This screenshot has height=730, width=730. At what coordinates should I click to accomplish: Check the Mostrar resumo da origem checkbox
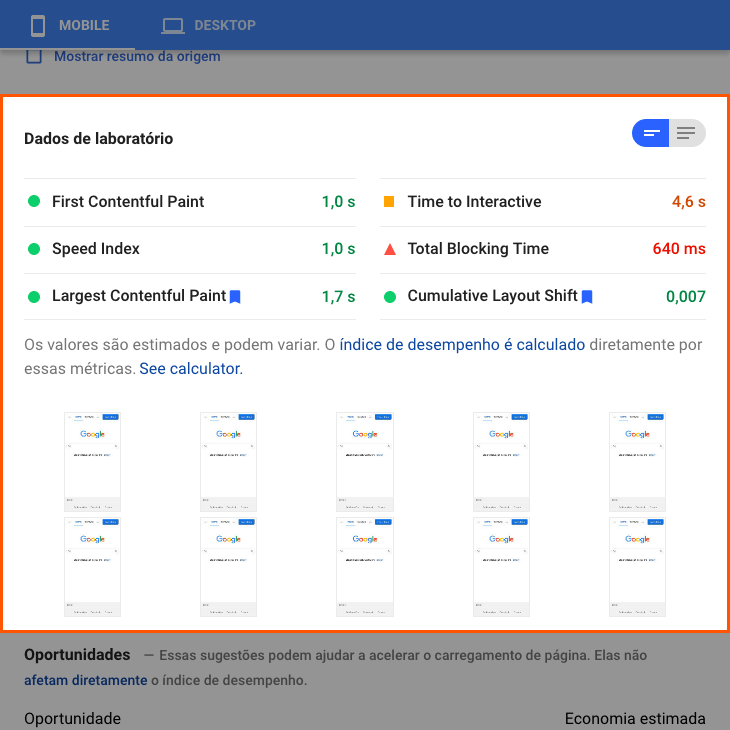(x=34, y=56)
